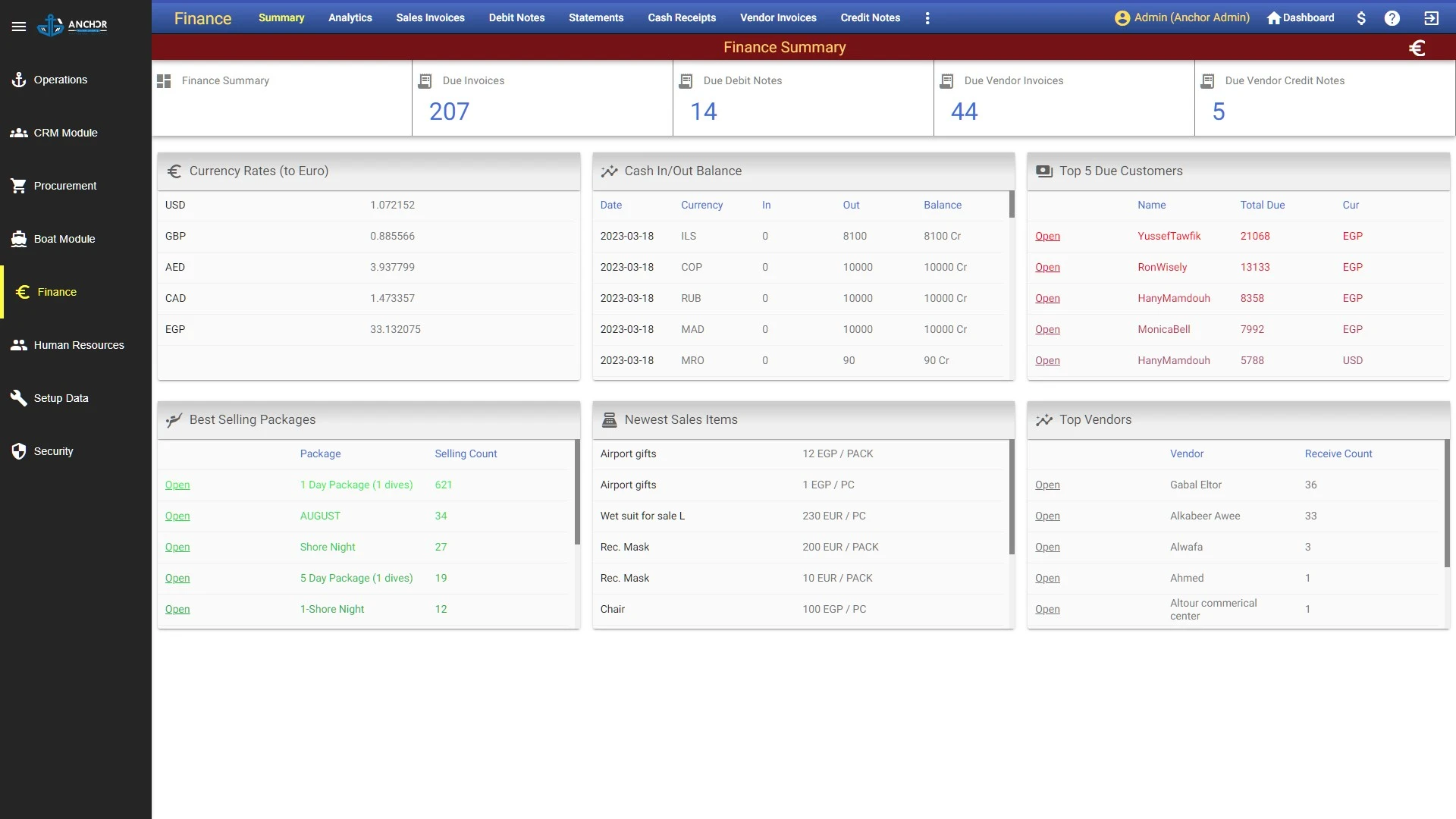This screenshot has width=1456, height=819.
Task: Click the Euro currency symbol icon top-right
Action: pyautogui.click(x=1418, y=46)
